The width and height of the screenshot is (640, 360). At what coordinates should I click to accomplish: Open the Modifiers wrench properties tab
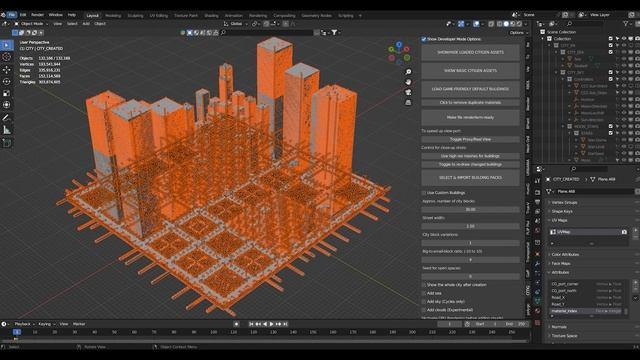click(538, 264)
